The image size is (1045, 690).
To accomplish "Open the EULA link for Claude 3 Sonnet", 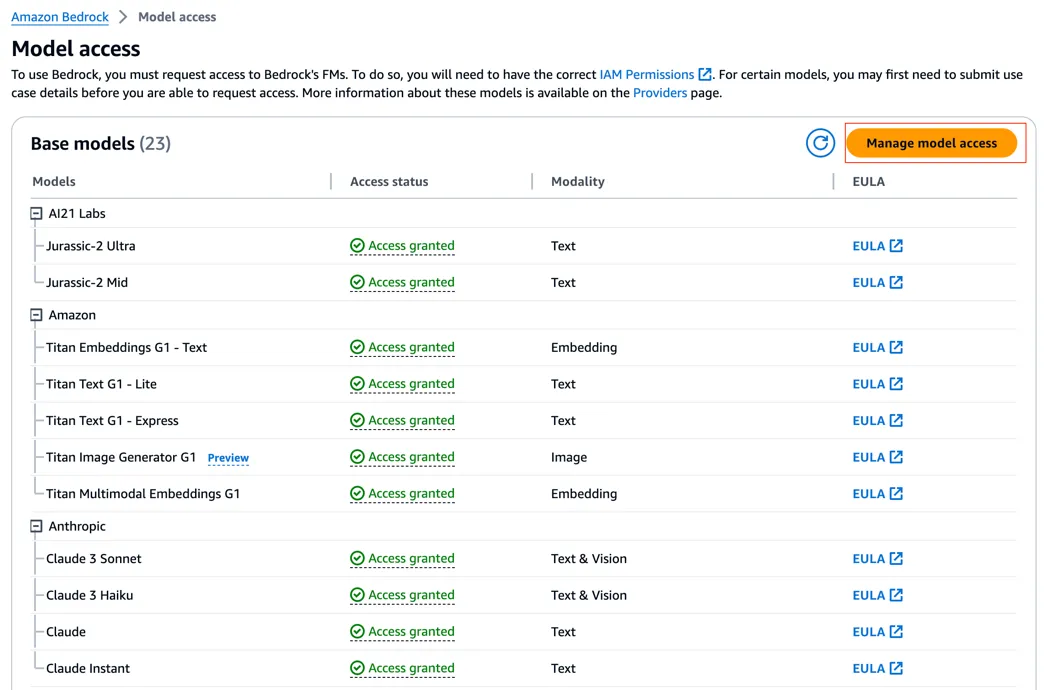I will [877, 559].
